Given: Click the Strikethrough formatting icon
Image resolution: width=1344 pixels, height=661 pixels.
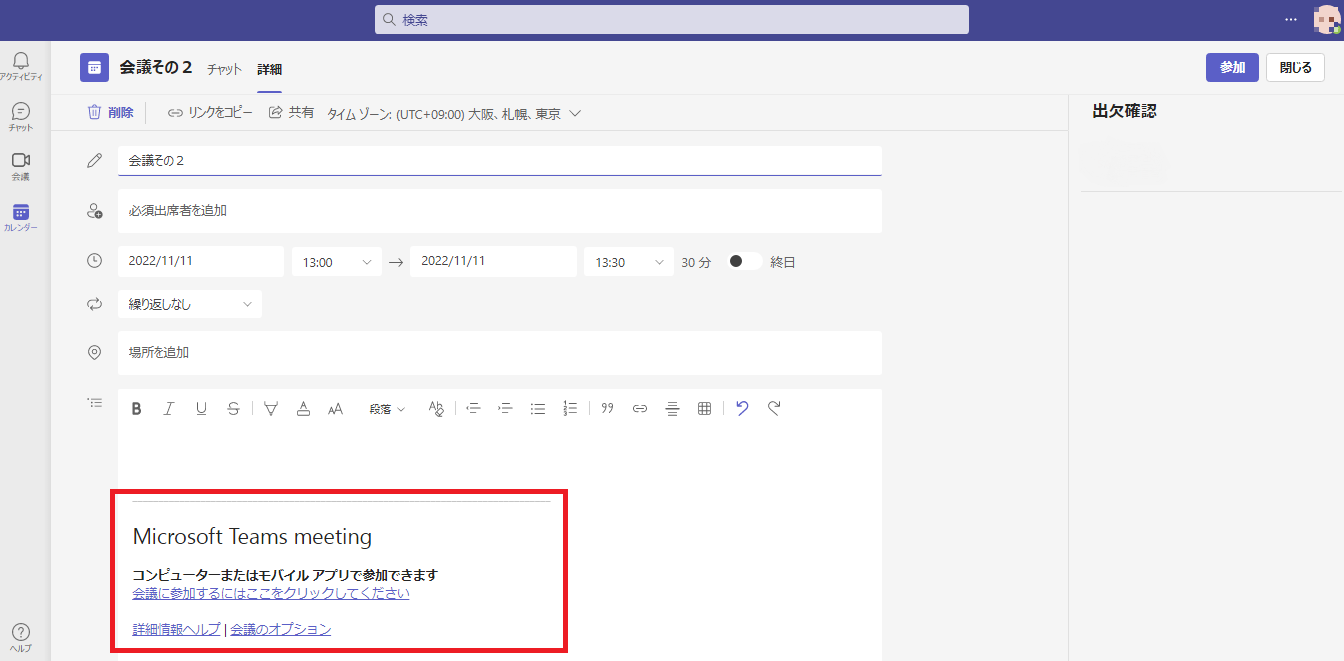Looking at the screenshot, I should tap(233, 408).
